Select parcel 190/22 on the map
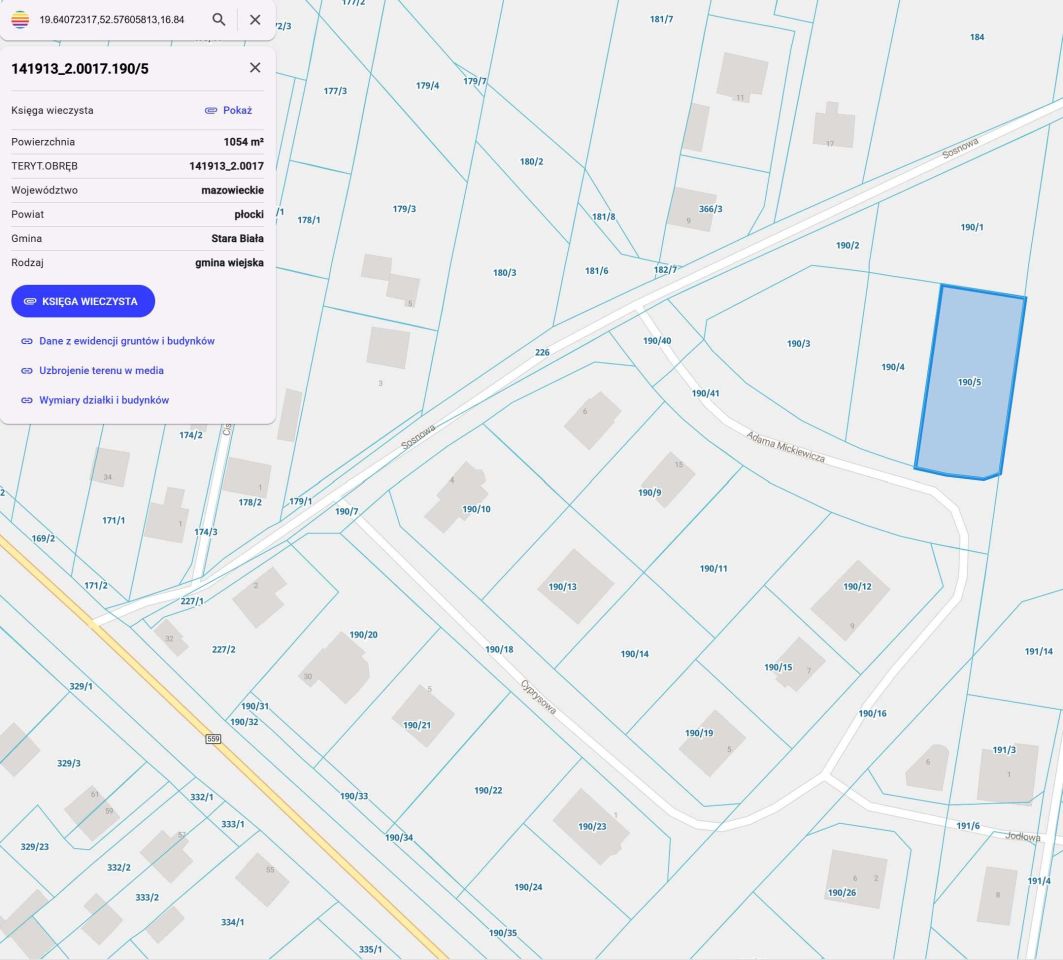Image resolution: width=1063 pixels, height=960 pixels. point(488,791)
